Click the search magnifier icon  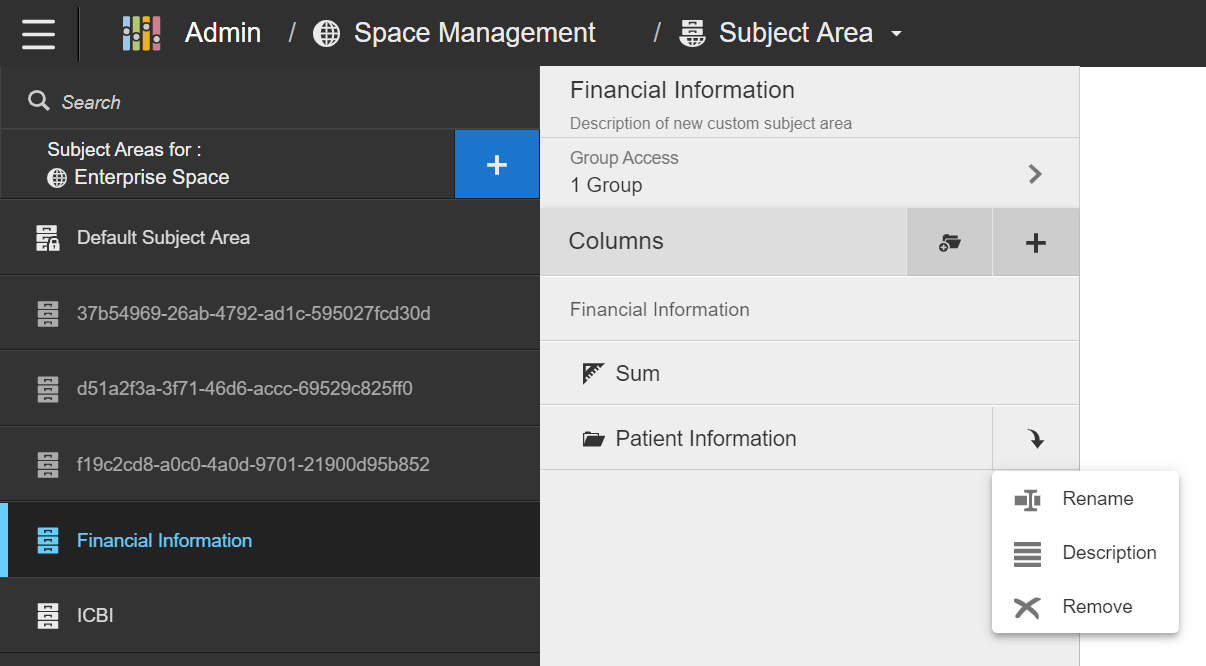tap(39, 101)
